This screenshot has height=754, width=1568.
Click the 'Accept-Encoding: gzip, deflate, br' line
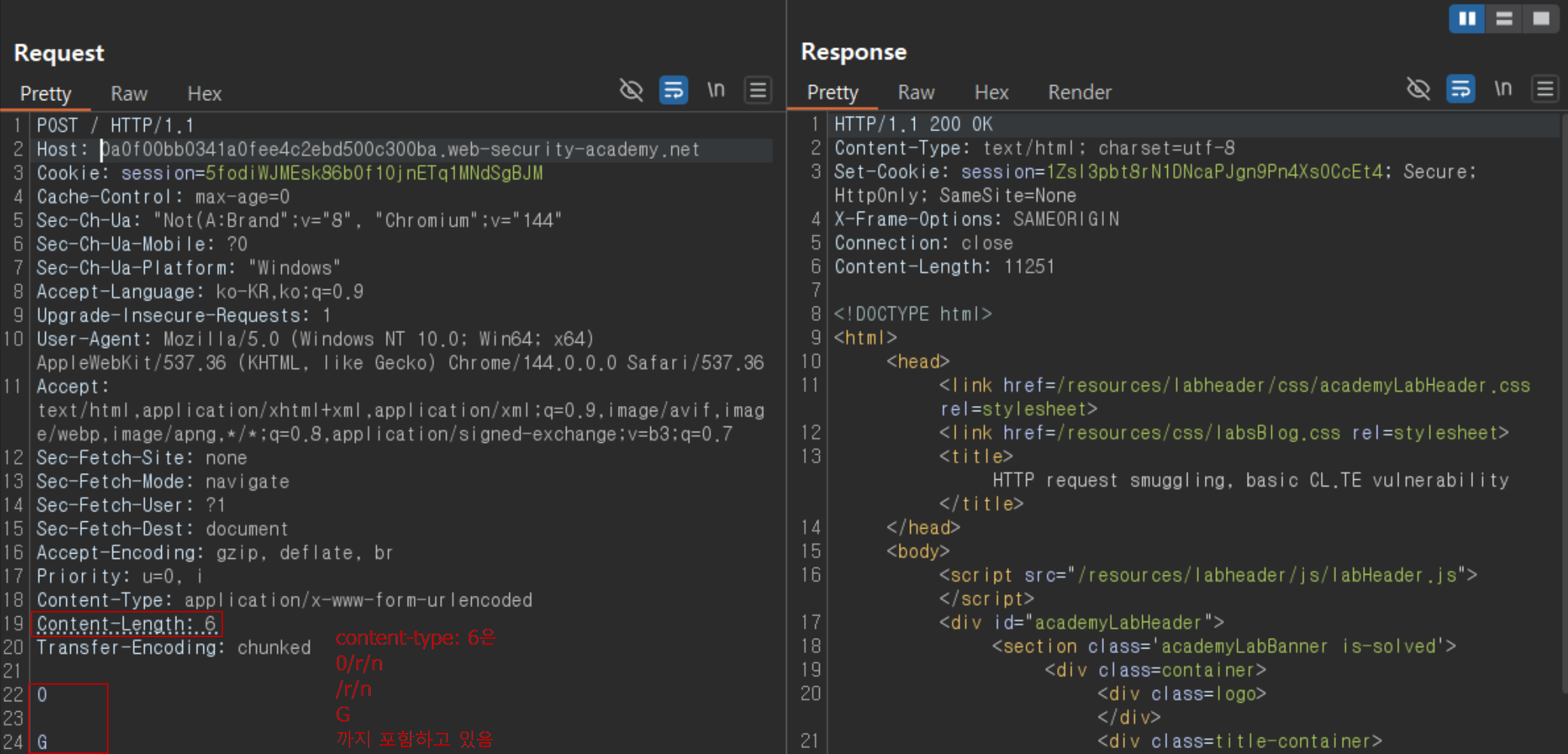coord(215,552)
